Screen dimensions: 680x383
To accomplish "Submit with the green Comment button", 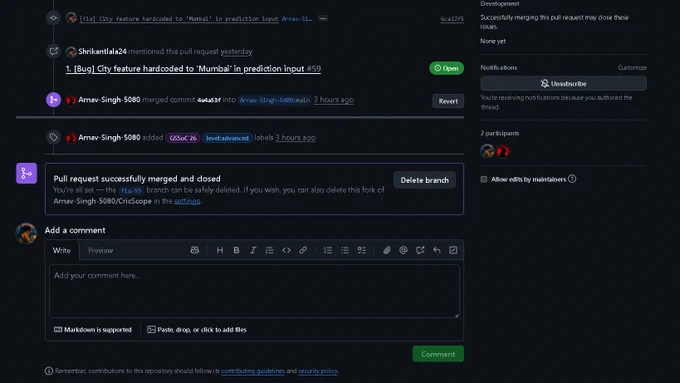I will [438, 354].
